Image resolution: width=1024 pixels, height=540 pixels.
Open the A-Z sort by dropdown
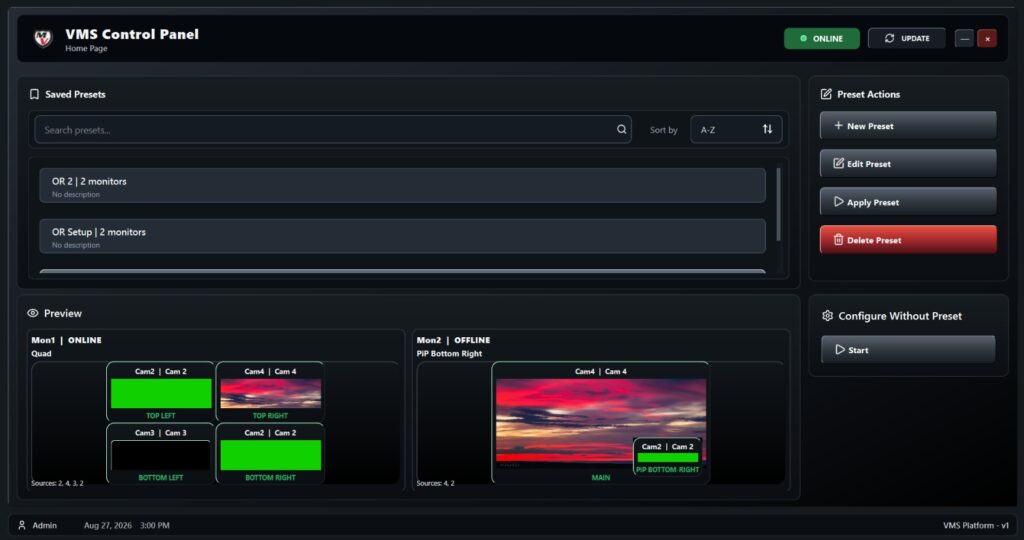736,129
